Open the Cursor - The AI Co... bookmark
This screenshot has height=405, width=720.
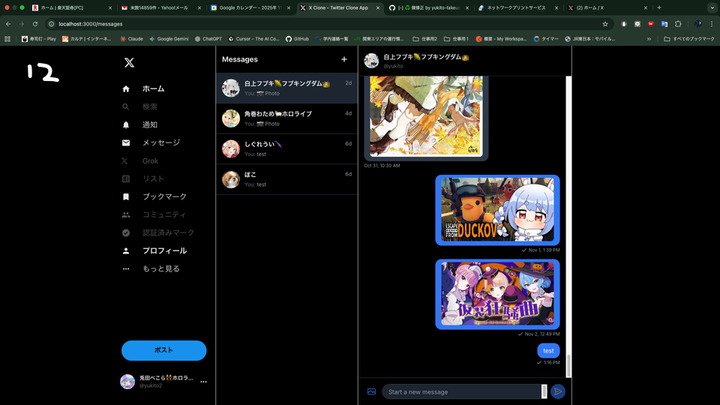coord(254,39)
